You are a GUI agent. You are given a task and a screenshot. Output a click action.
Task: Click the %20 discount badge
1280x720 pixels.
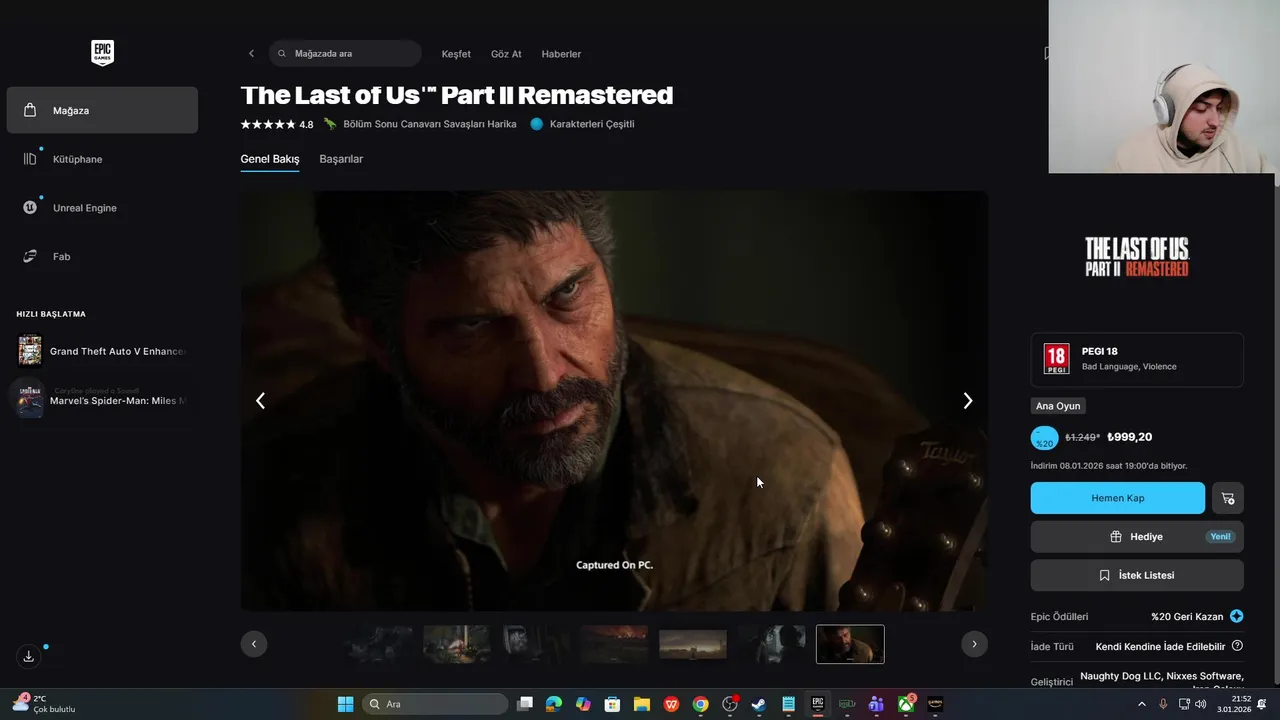1044,438
